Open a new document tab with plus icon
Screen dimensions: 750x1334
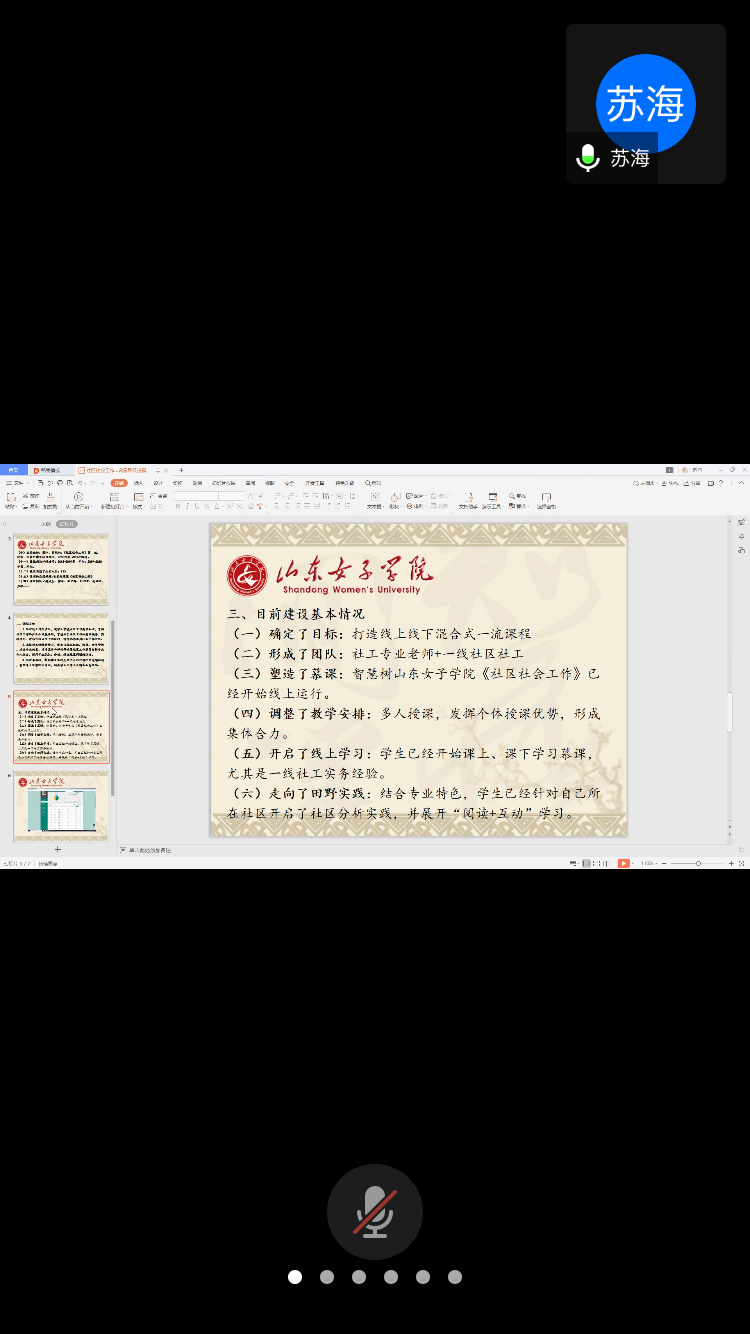(x=181, y=470)
